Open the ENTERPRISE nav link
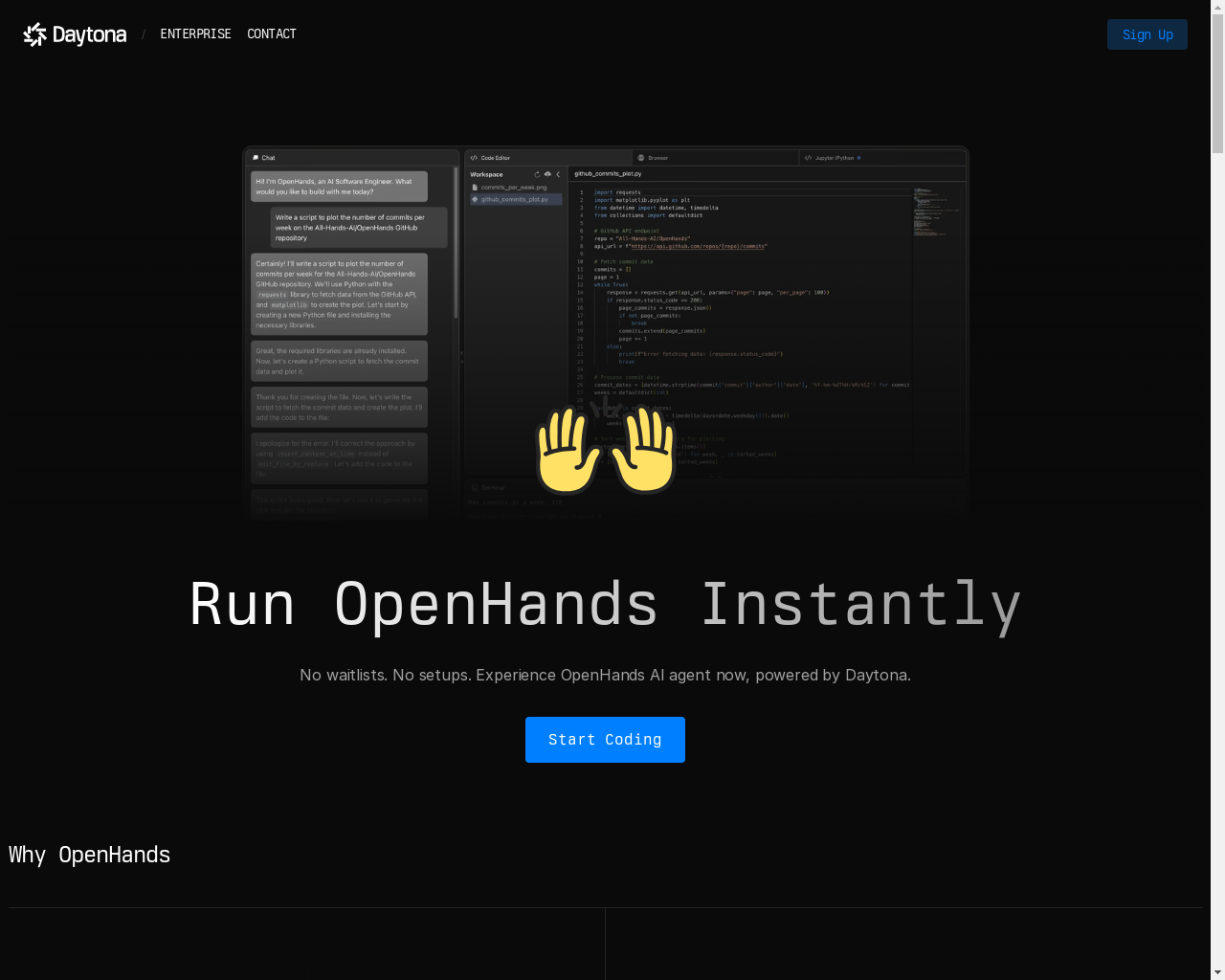The height and width of the screenshot is (980, 1225). pos(195,33)
